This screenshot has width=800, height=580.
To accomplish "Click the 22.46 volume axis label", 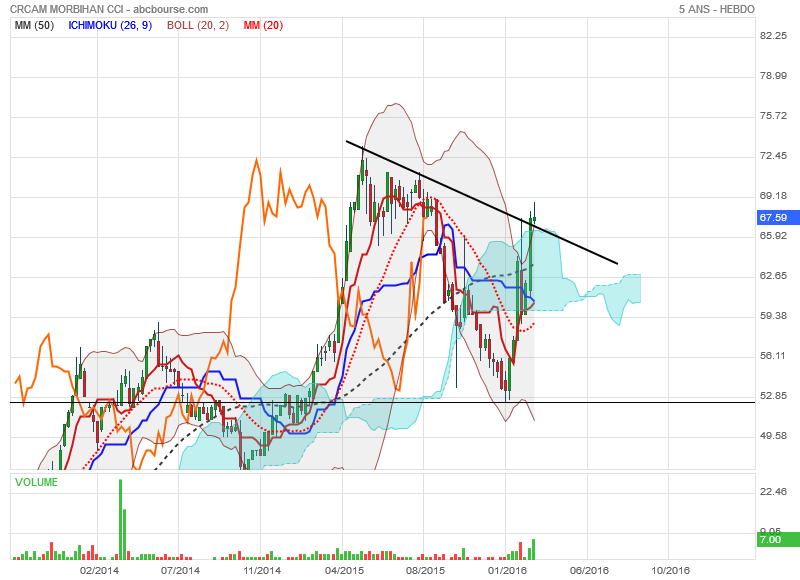I will [773, 492].
